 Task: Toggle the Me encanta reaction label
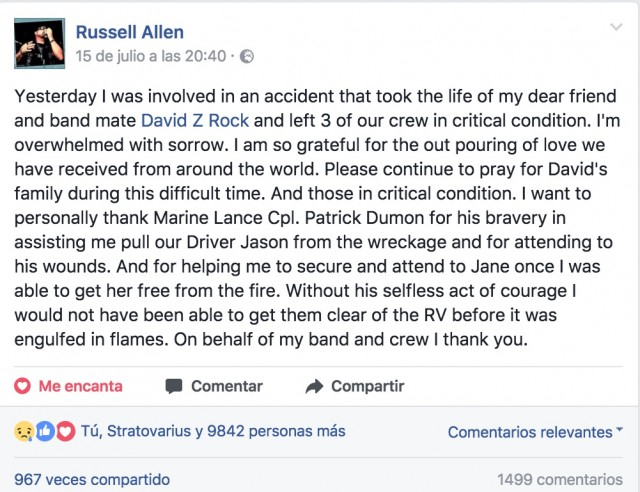coord(80,386)
